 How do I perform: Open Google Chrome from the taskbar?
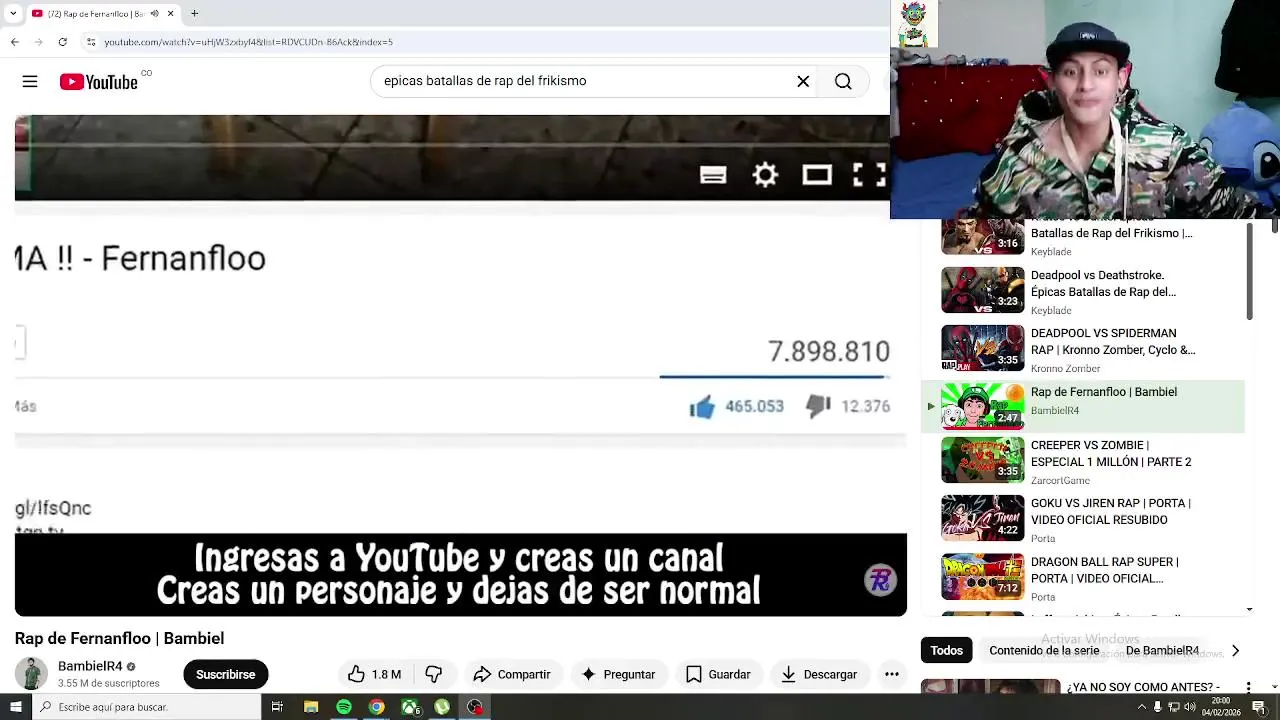(x=376, y=707)
